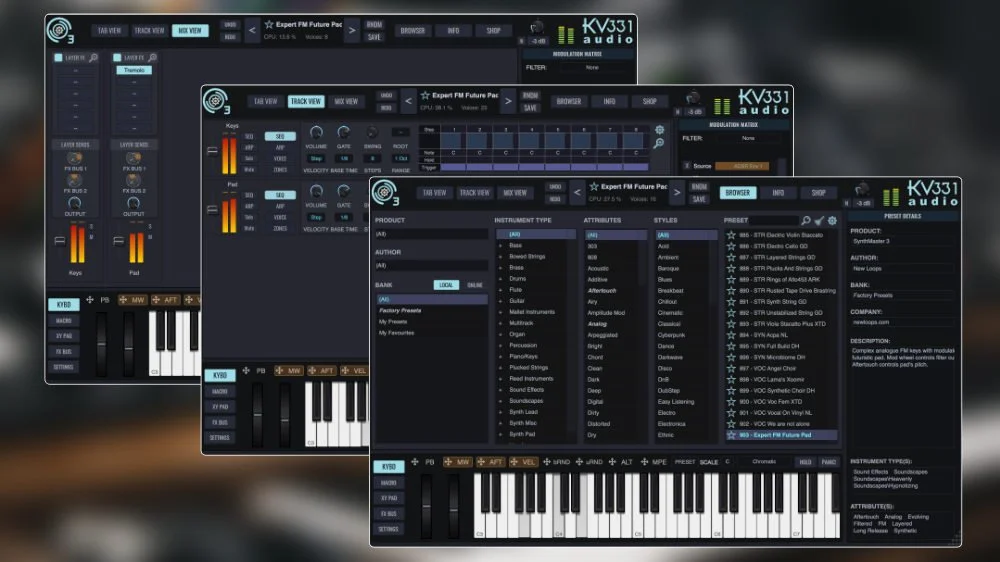Go to previous preset arrow in front window
This screenshot has height=562, width=1000.
pyautogui.click(x=577, y=192)
